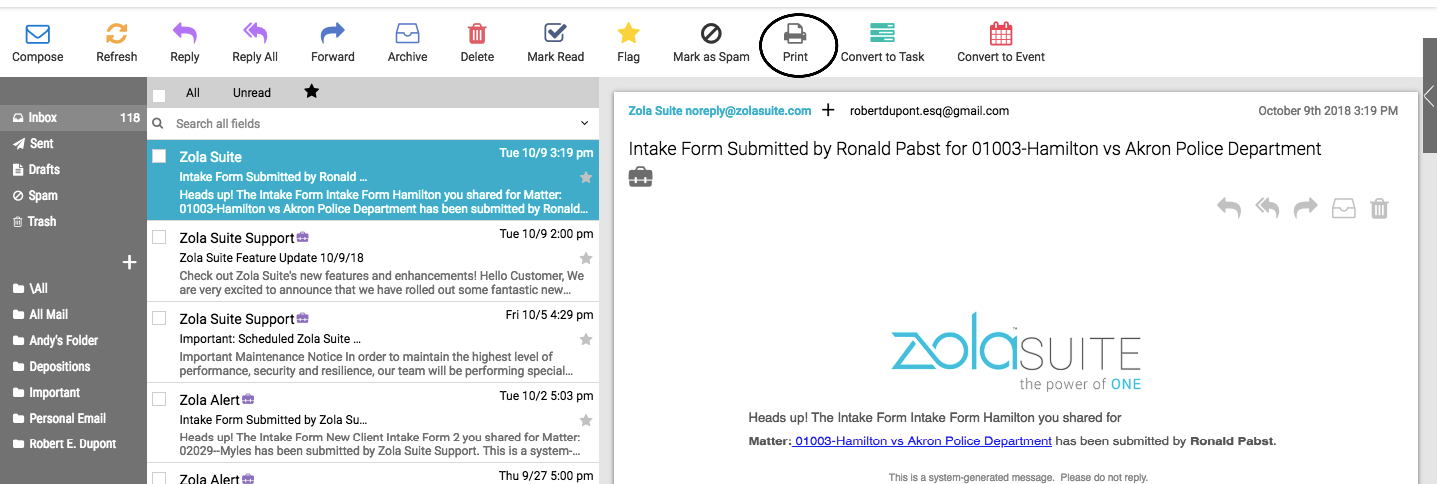This screenshot has height=484, width=1437.
Task: Collapse the right side panel arrow
Action: pos(1430,95)
